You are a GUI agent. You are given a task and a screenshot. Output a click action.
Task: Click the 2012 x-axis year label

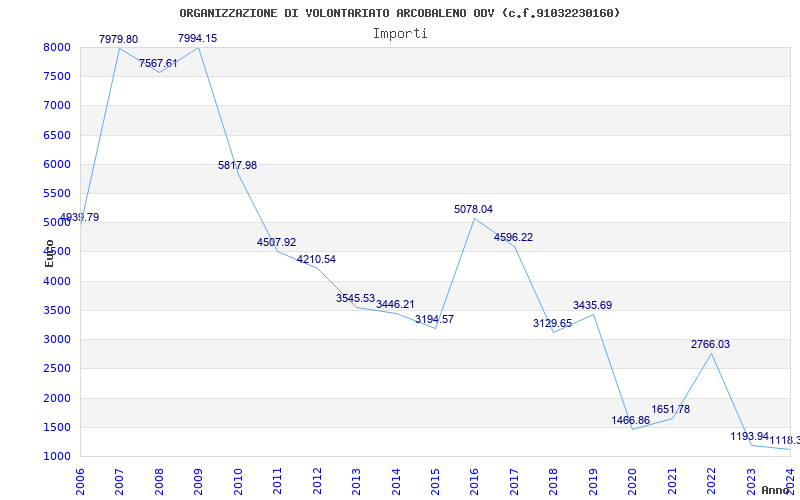tap(317, 481)
